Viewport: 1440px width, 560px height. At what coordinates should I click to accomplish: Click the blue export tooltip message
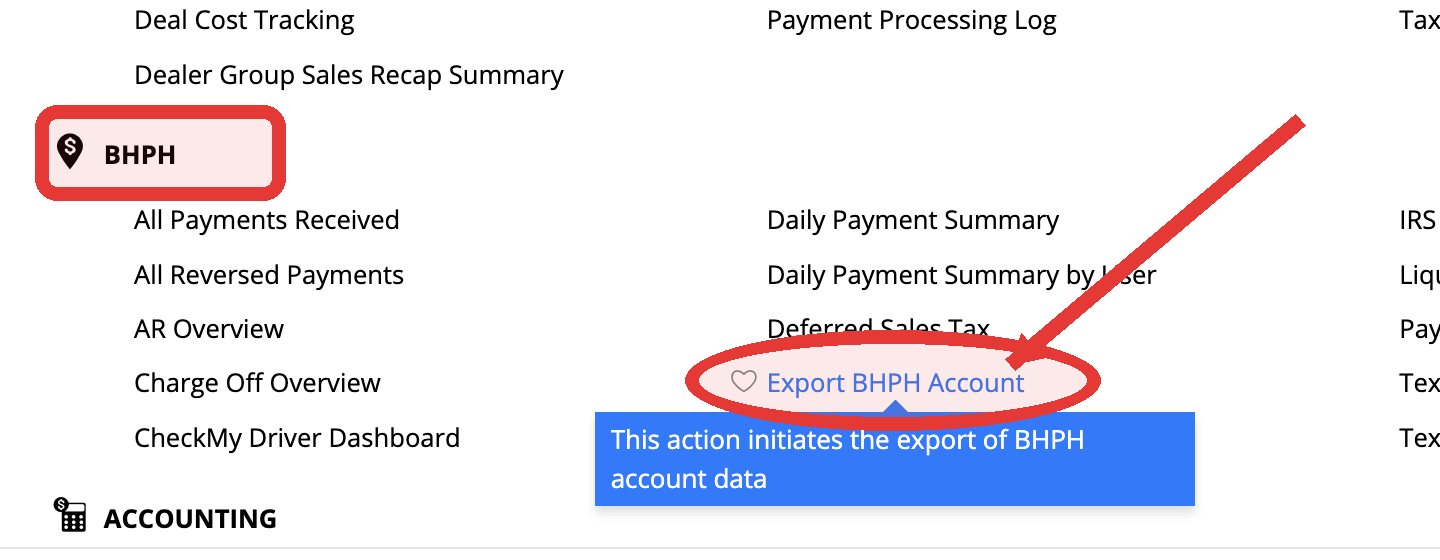click(895, 459)
